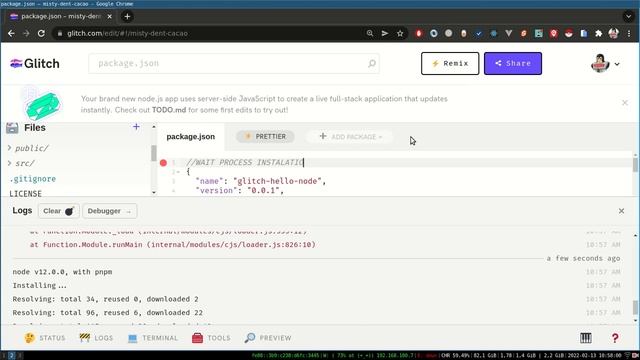Close the package.json browser tab
This screenshot has width=640, height=360.
[x=109, y=16]
